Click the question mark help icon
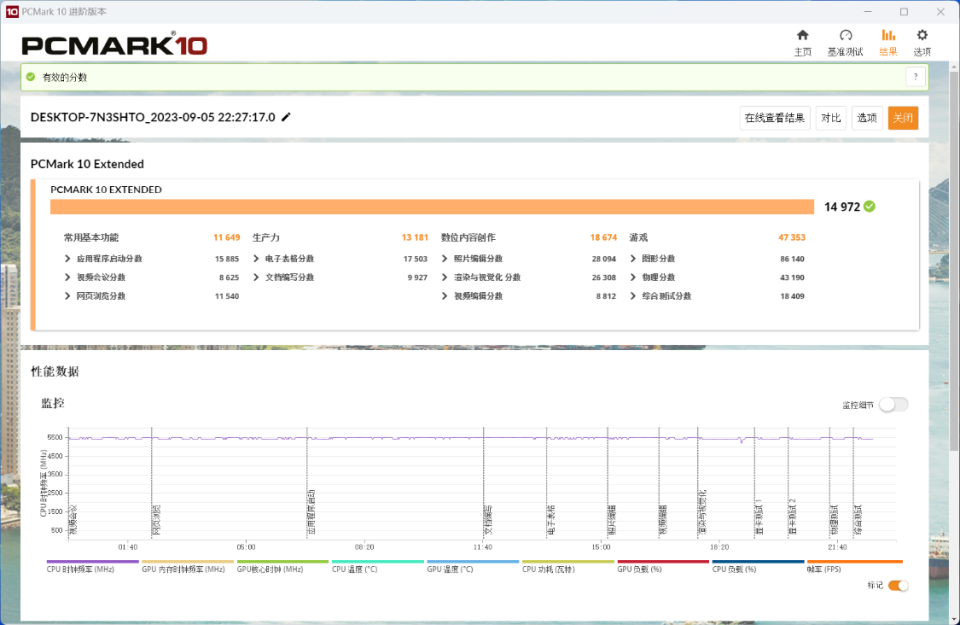 [915, 77]
